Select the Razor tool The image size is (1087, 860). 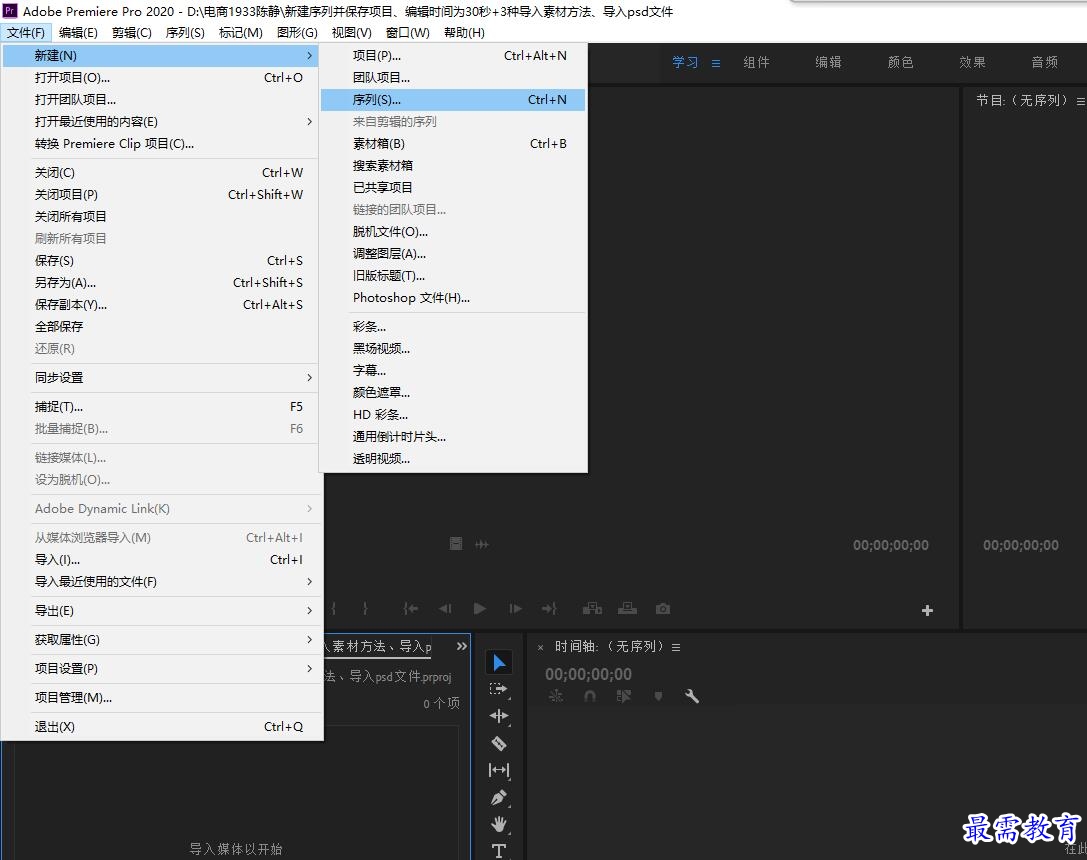pos(499,744)
